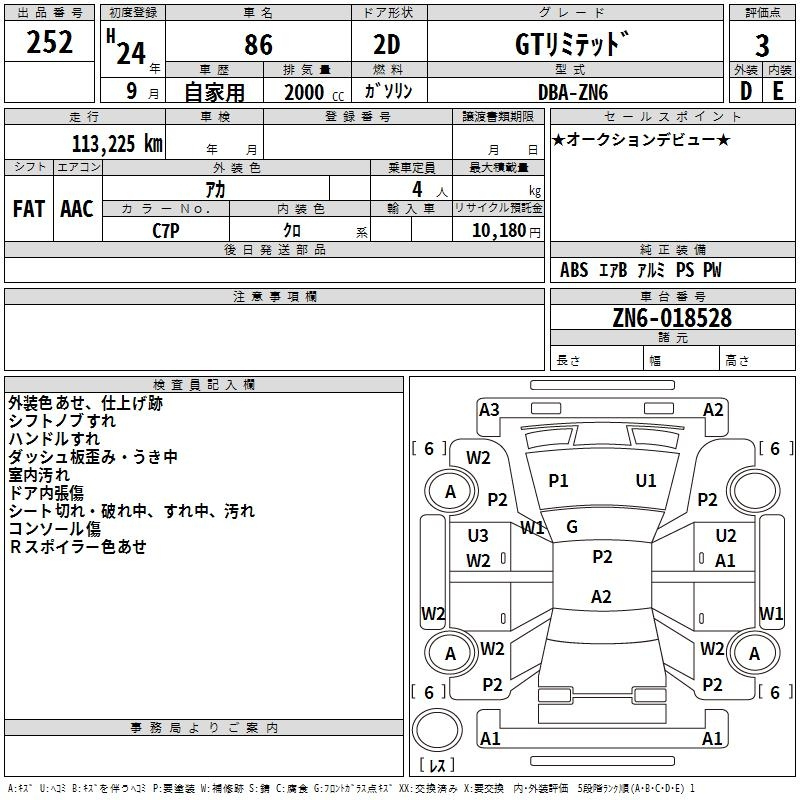This screenshot has width=800, height=800.
Task: Select the overall score 3
Action: point(762,45)
